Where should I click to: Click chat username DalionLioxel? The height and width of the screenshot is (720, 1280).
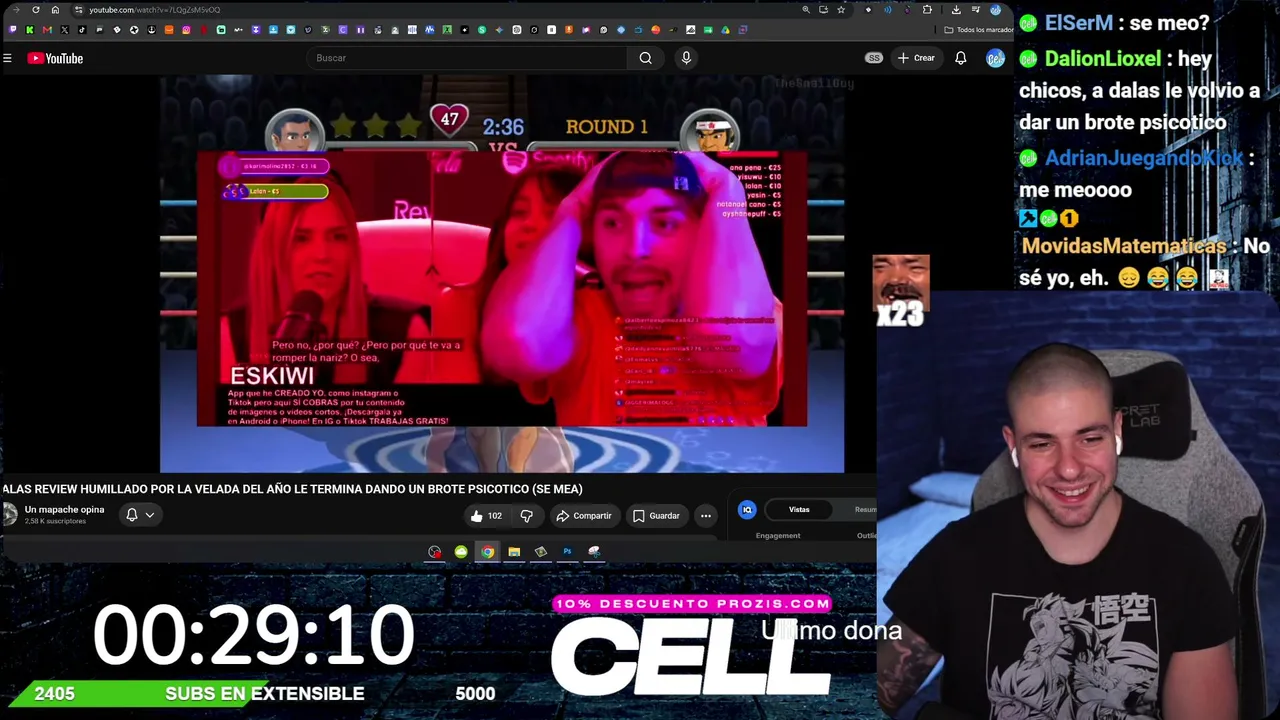pos(1103,59)
